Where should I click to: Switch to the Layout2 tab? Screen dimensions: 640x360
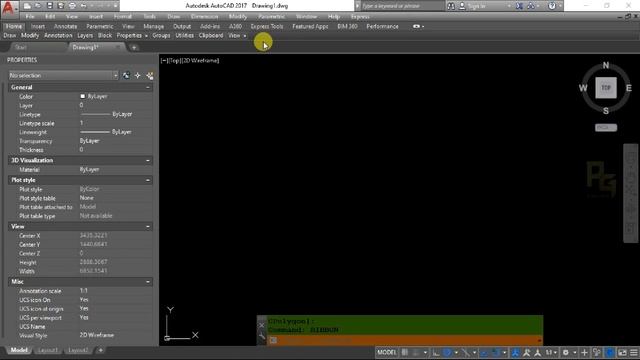click(78, 350)
